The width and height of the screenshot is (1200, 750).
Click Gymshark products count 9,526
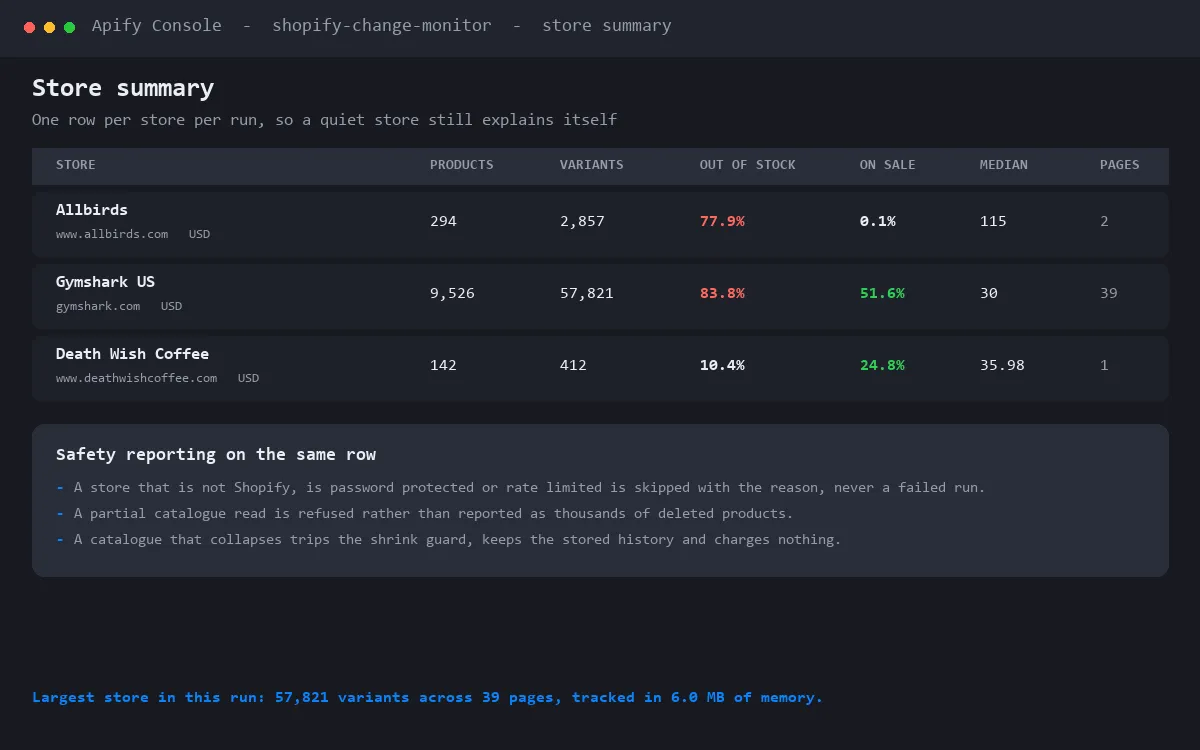pyautogui.click(x=452, y=293)
